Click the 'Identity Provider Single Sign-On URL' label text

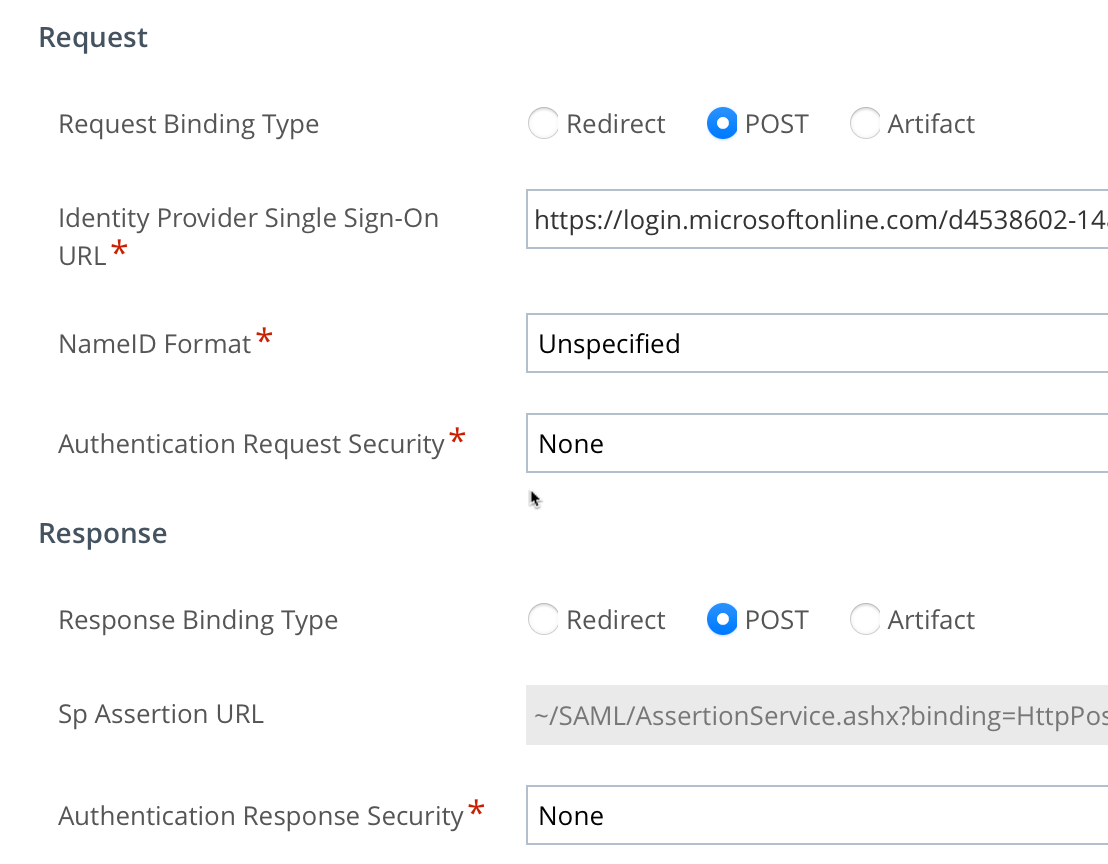pos(248,219)
